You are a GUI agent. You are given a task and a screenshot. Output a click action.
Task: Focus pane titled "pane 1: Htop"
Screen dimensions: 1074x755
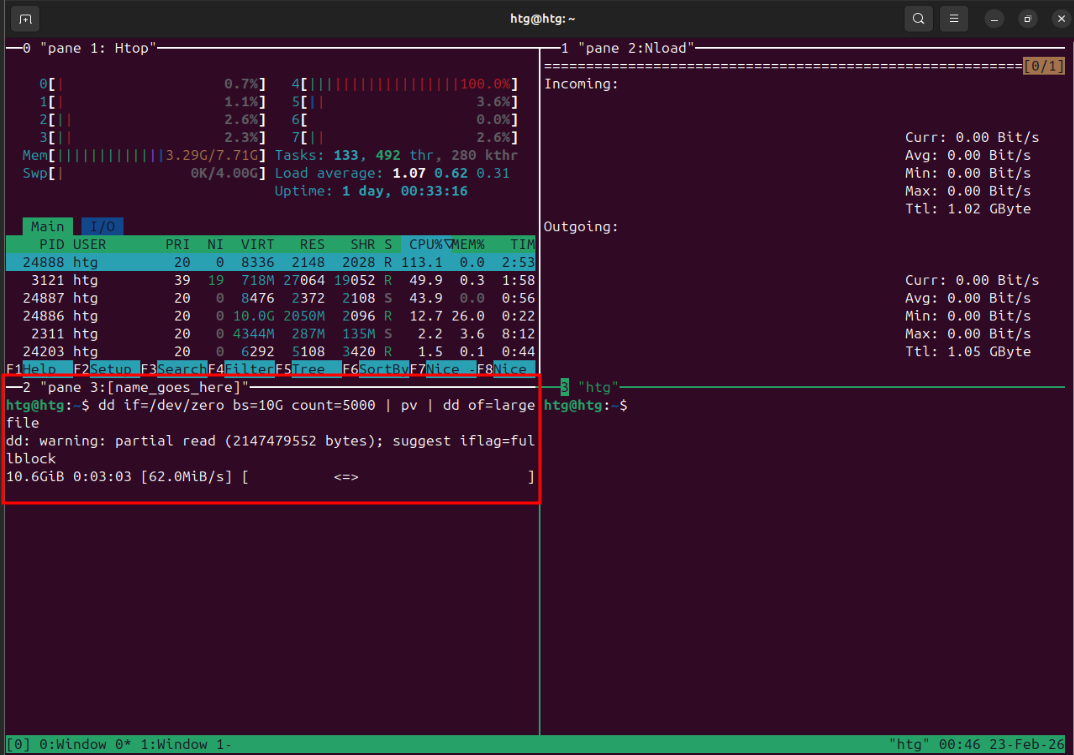point(98,48)
